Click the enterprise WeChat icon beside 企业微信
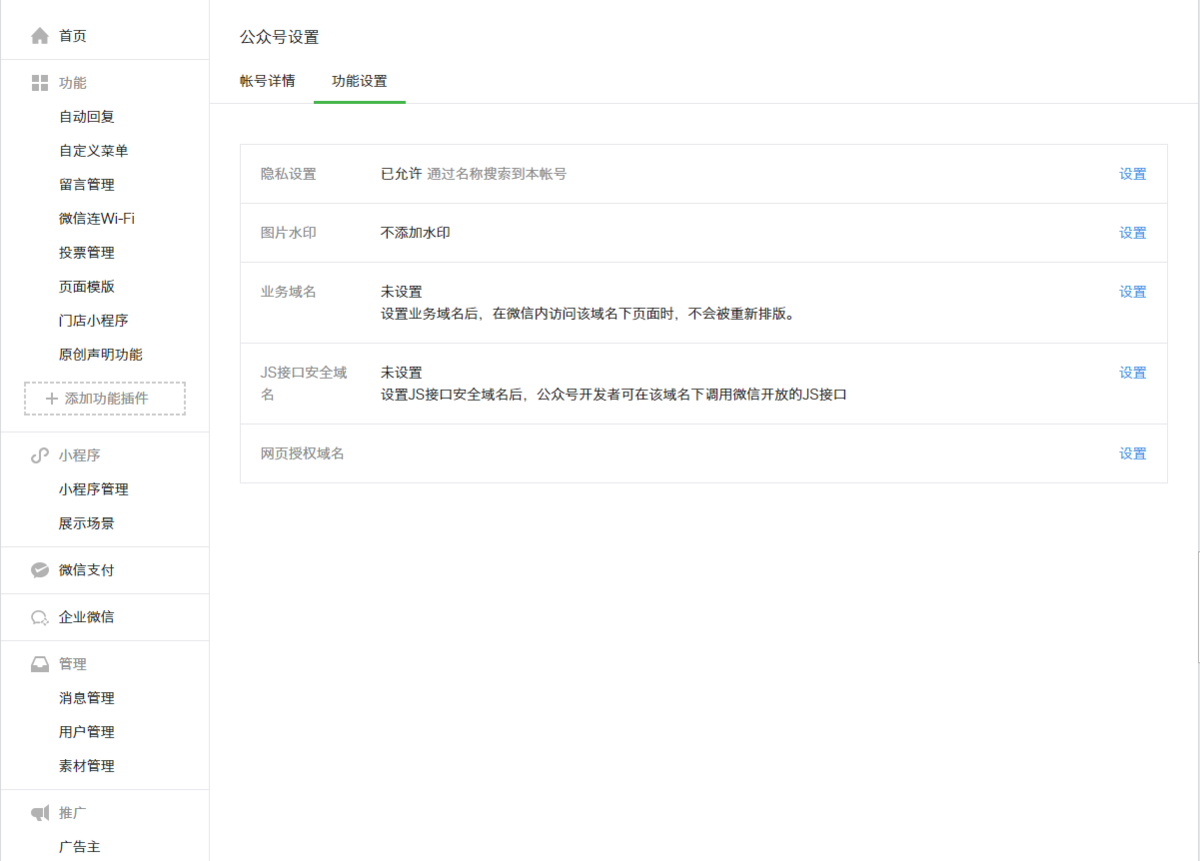This screenshot has height=861, width=1200. pyautogui.click(x=40, y=617)
